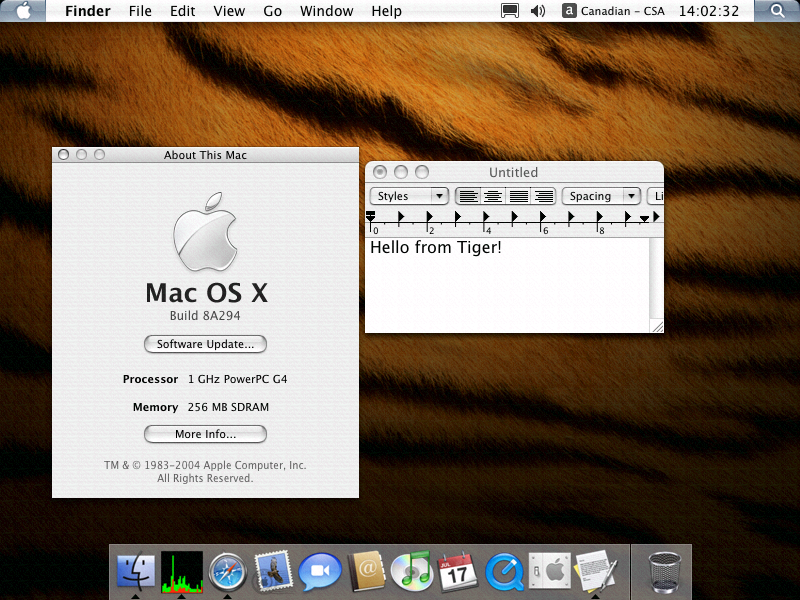Open the File menu
Viewport: 800px width, 600px height.
click(140, 11)
